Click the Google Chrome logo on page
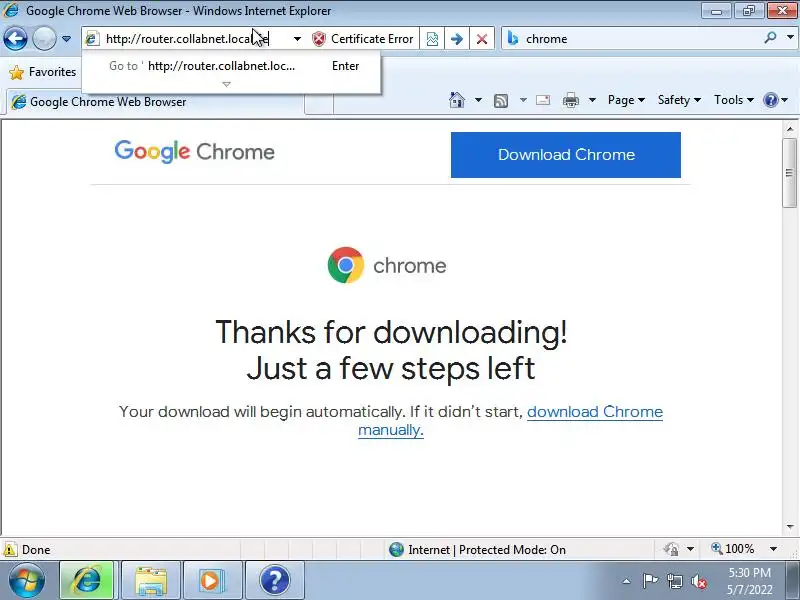800x600 pixels. click(194, 152)
